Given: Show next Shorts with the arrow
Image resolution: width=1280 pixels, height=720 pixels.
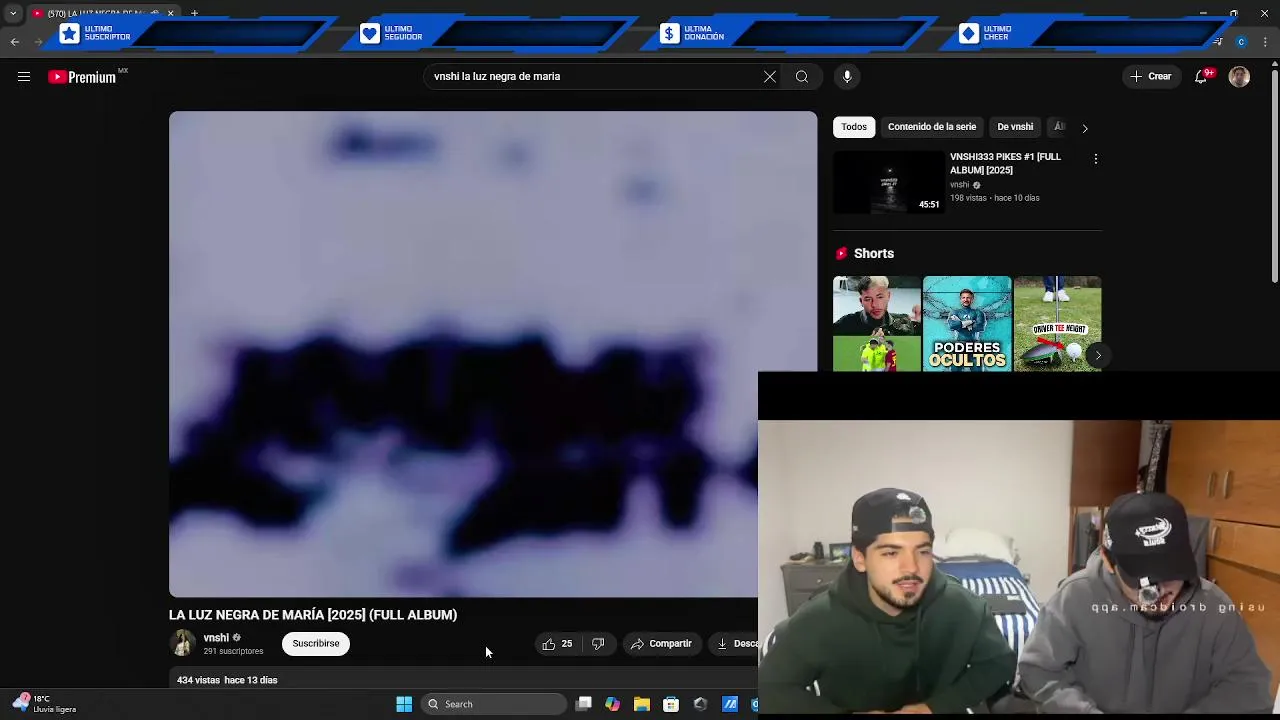Looking at the screenshot, I should (1097, 356).
